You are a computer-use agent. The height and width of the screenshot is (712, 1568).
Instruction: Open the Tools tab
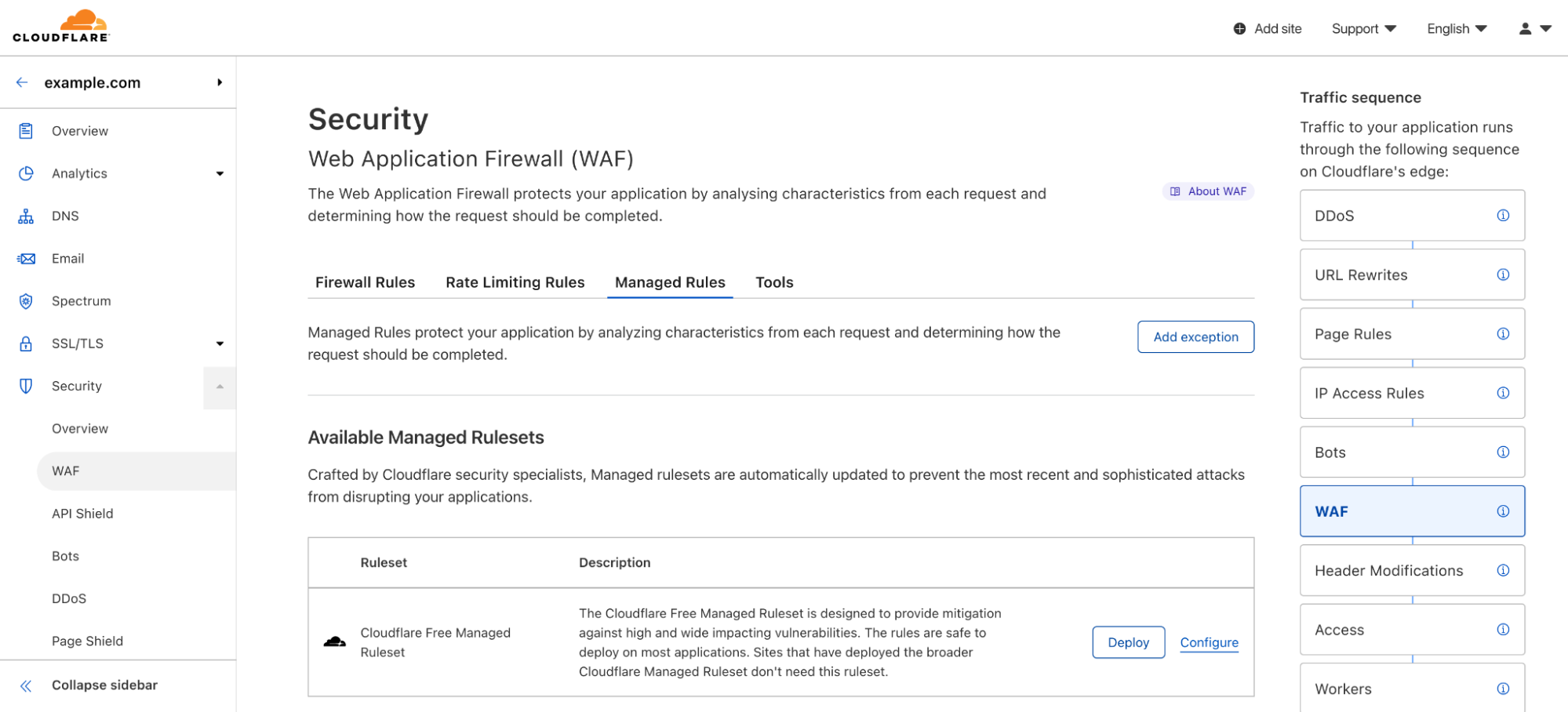pos(774,282)
